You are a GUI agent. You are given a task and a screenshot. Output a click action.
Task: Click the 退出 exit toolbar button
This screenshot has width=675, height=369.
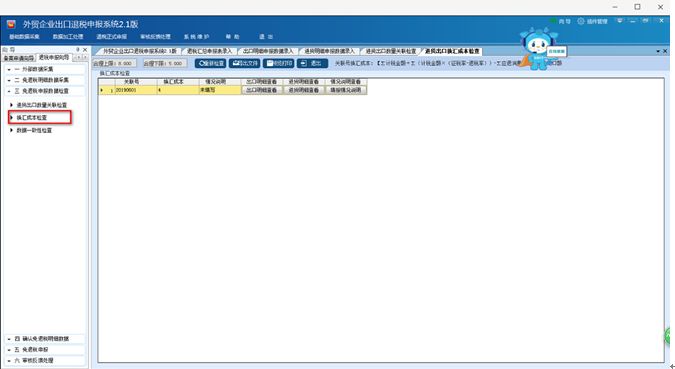(313, 63)
